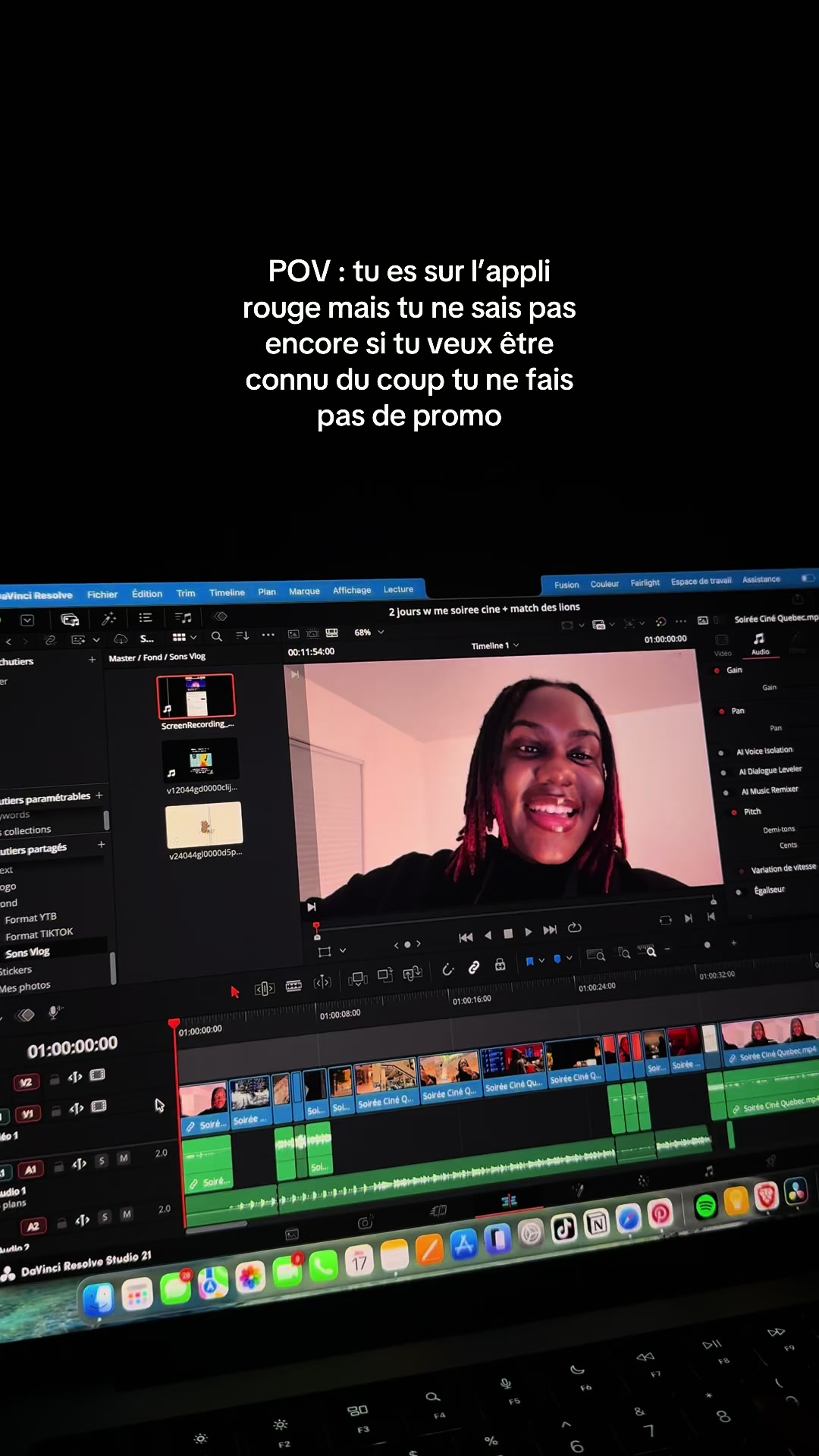
Task: Mute audio track A1 with M button
Action: (x=124, y=1159)
